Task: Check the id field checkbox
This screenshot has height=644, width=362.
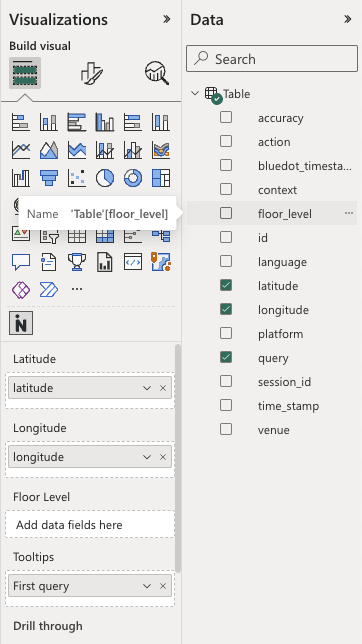Action: 226,237
